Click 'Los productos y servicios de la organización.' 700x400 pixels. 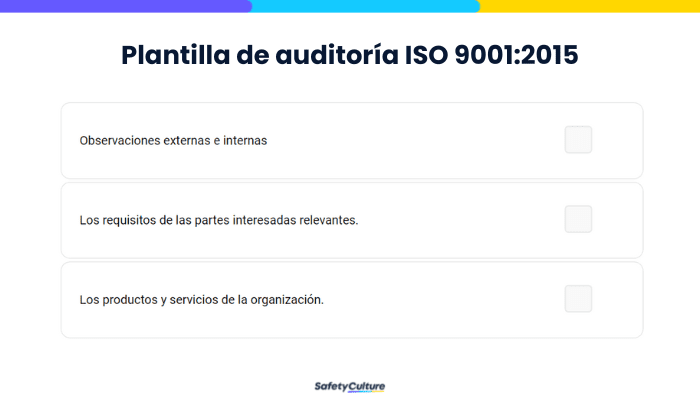[201, 300]
